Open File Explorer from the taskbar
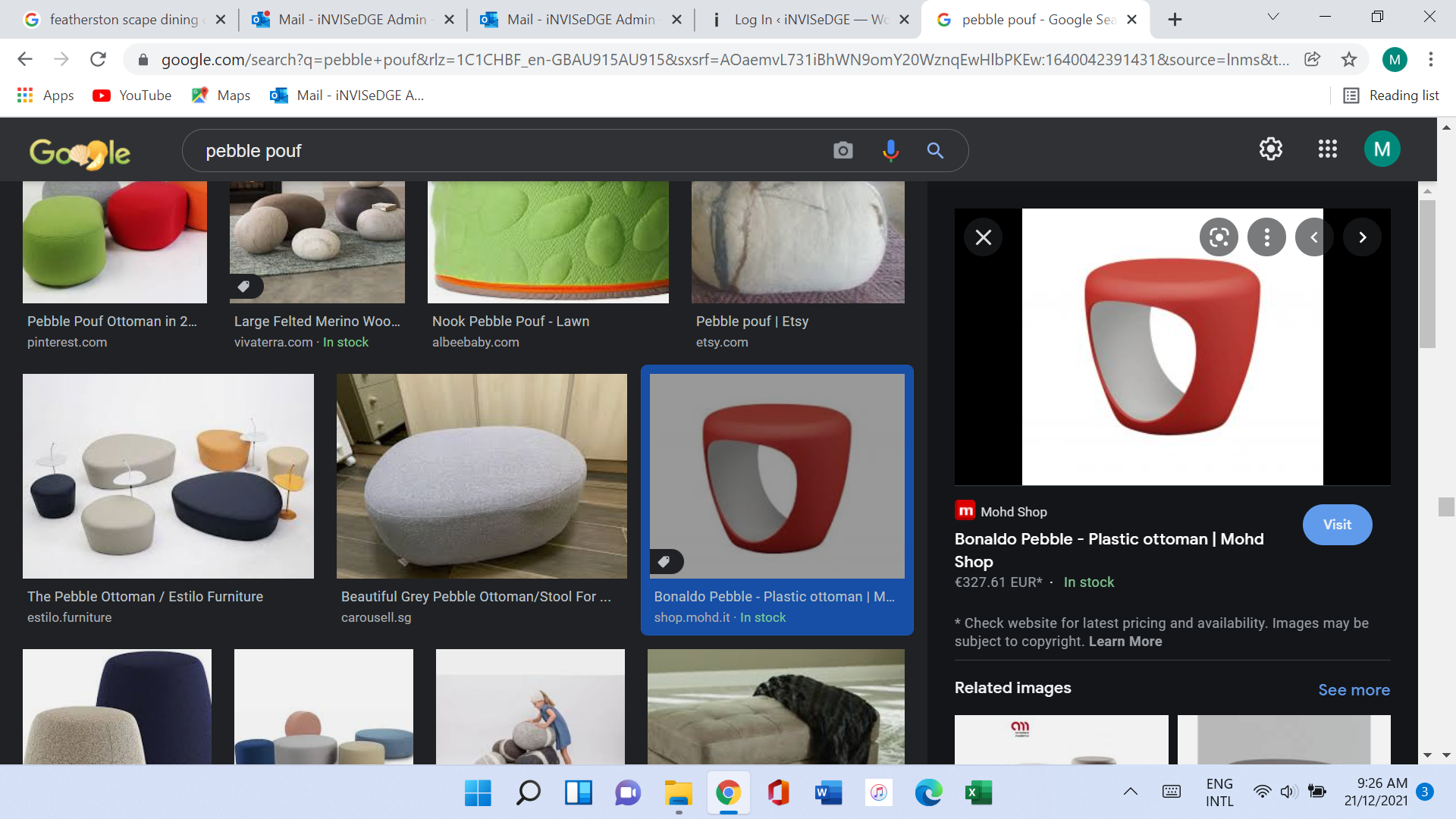 (678, 793)
